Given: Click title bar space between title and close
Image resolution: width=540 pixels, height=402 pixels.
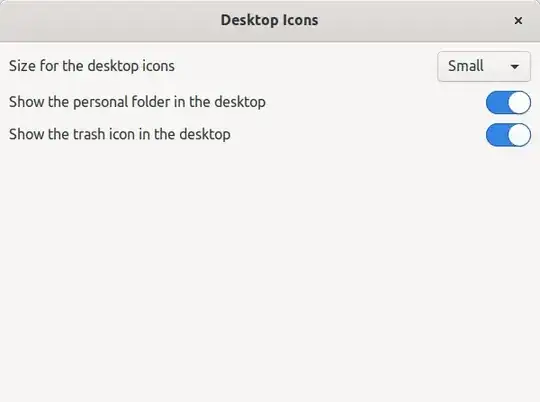Looking at the screenshot, I should click(415, 21).
